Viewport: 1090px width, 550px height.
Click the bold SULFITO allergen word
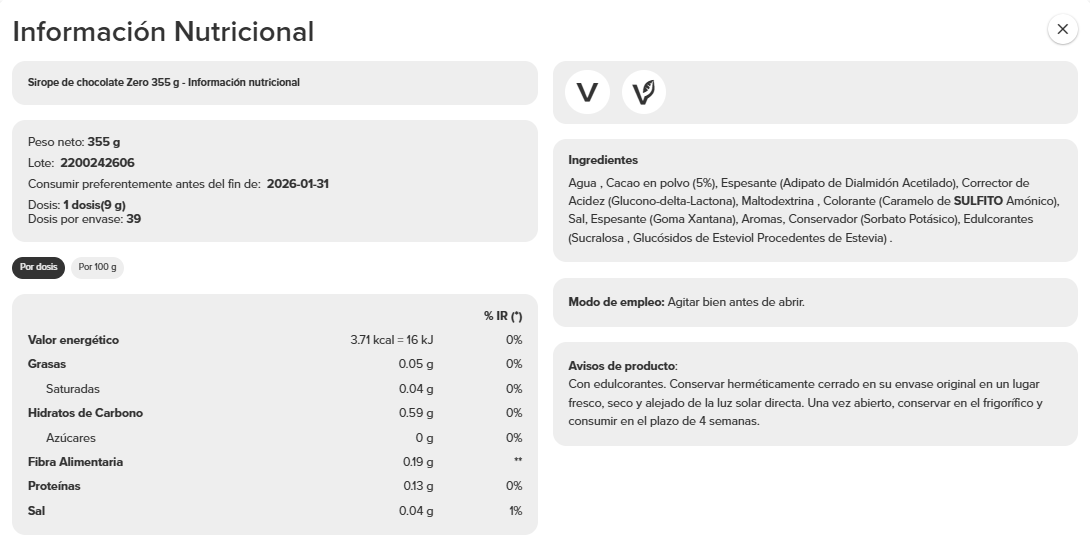coord(977,201)
